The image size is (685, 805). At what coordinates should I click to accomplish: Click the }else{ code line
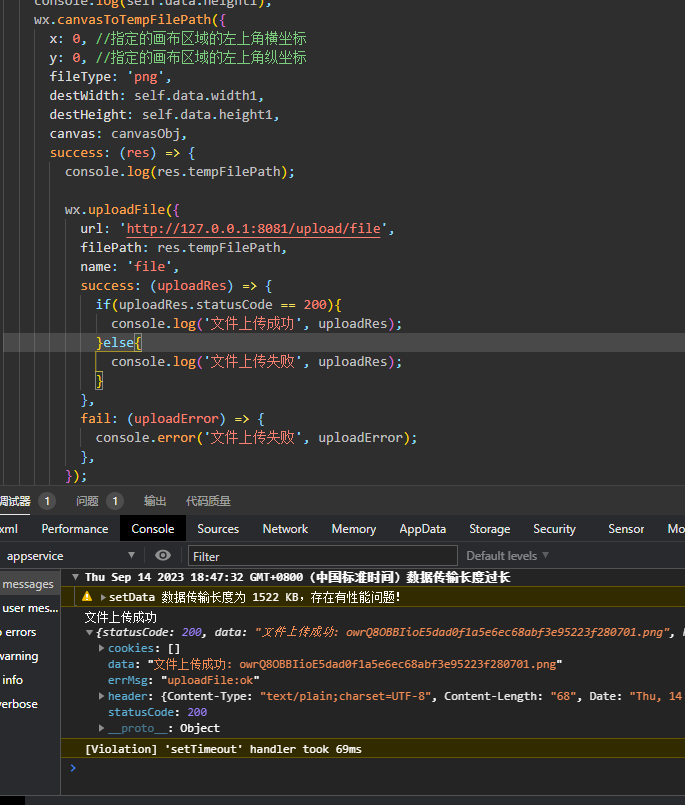(119, 343)
